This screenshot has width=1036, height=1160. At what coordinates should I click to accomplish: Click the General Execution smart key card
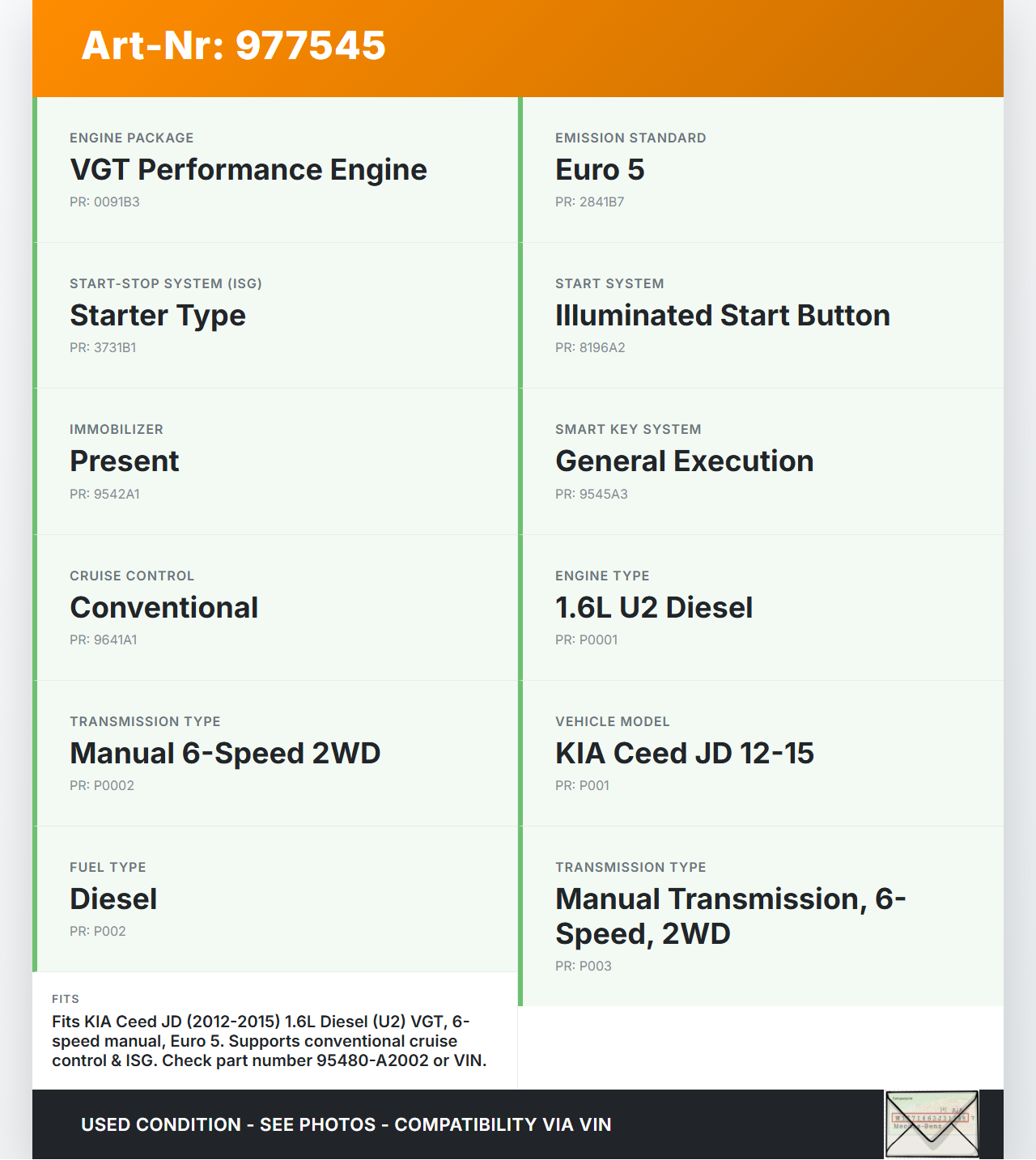click(762, 461)
